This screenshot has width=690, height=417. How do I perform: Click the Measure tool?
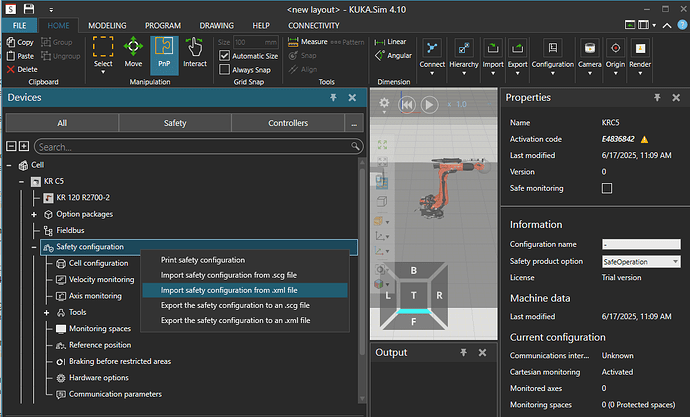point(308,42)
